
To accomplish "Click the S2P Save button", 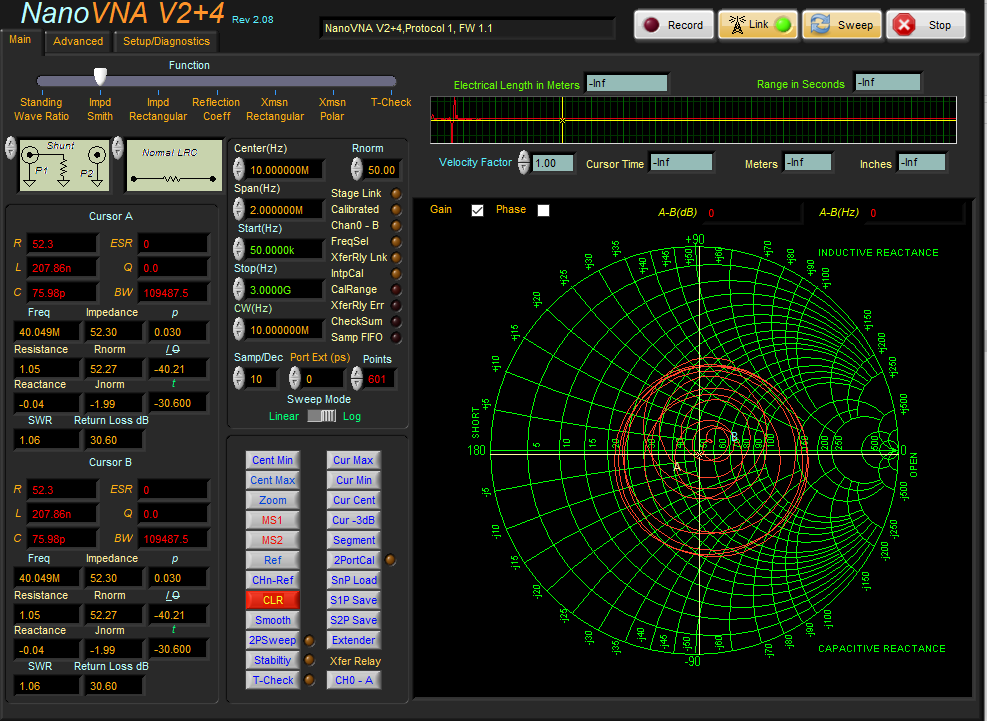I will click(354, 620).
